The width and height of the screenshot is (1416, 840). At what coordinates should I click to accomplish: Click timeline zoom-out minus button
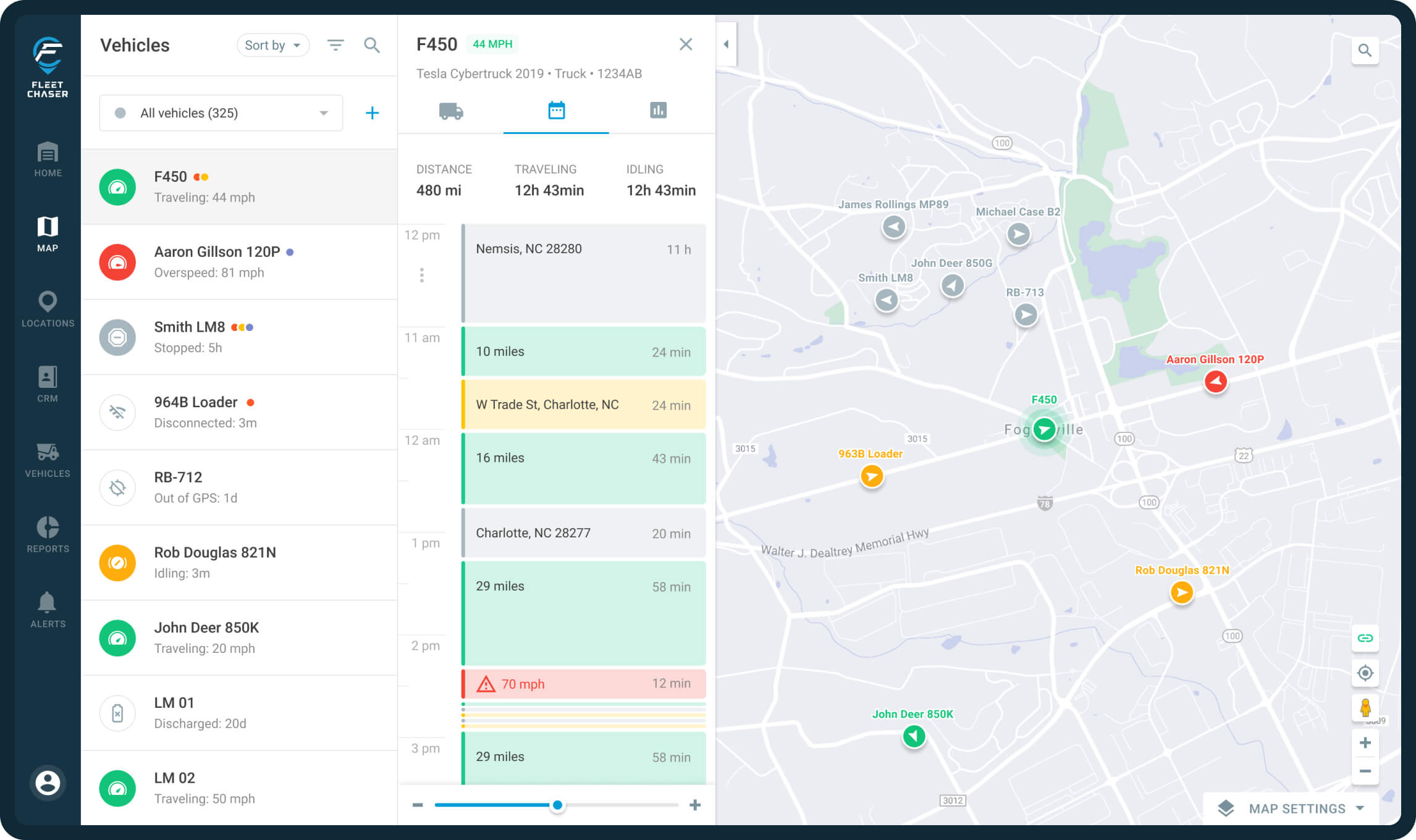[x=418, y=805]
